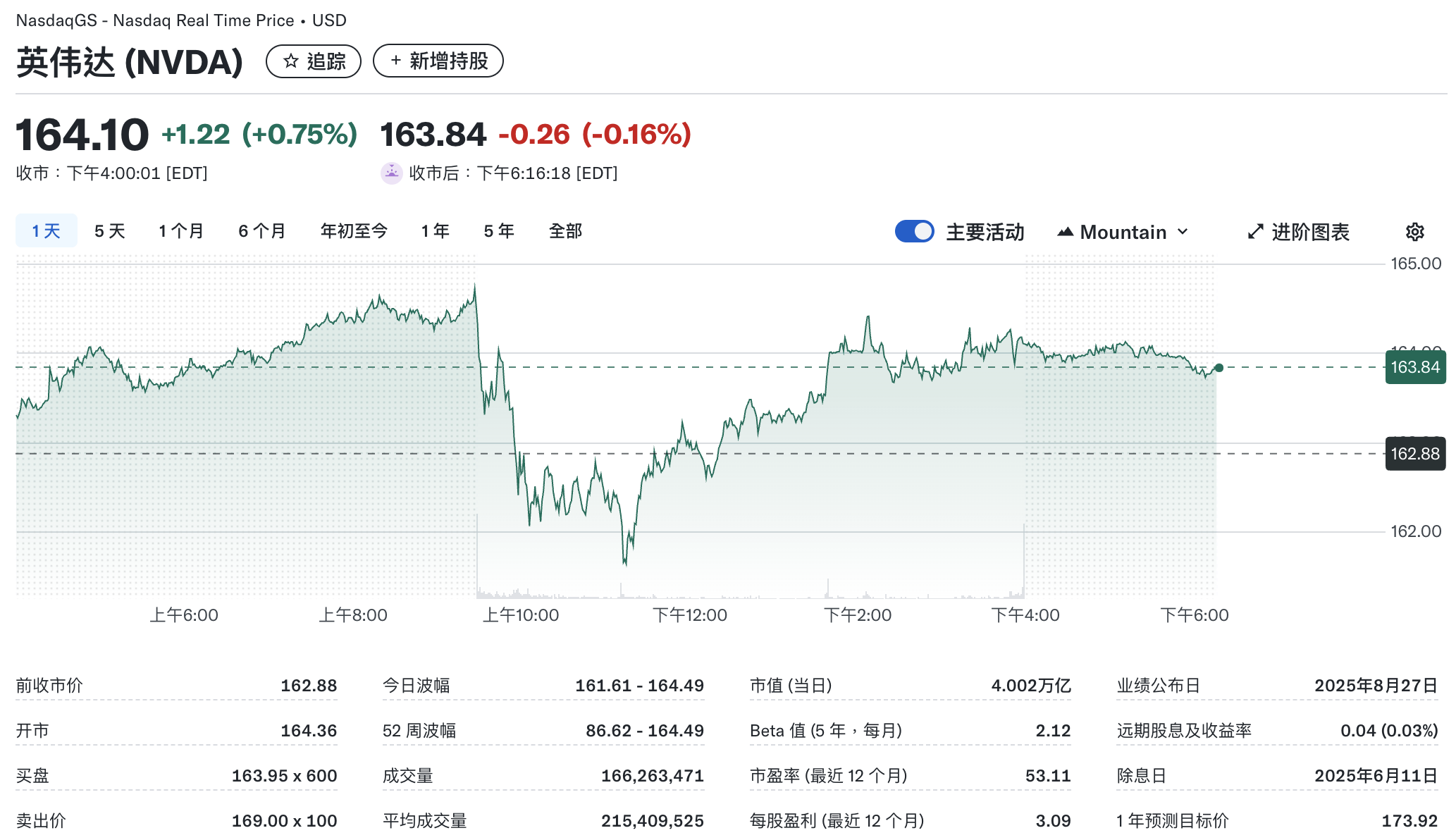Click the after-hours sunset icon

391,173
